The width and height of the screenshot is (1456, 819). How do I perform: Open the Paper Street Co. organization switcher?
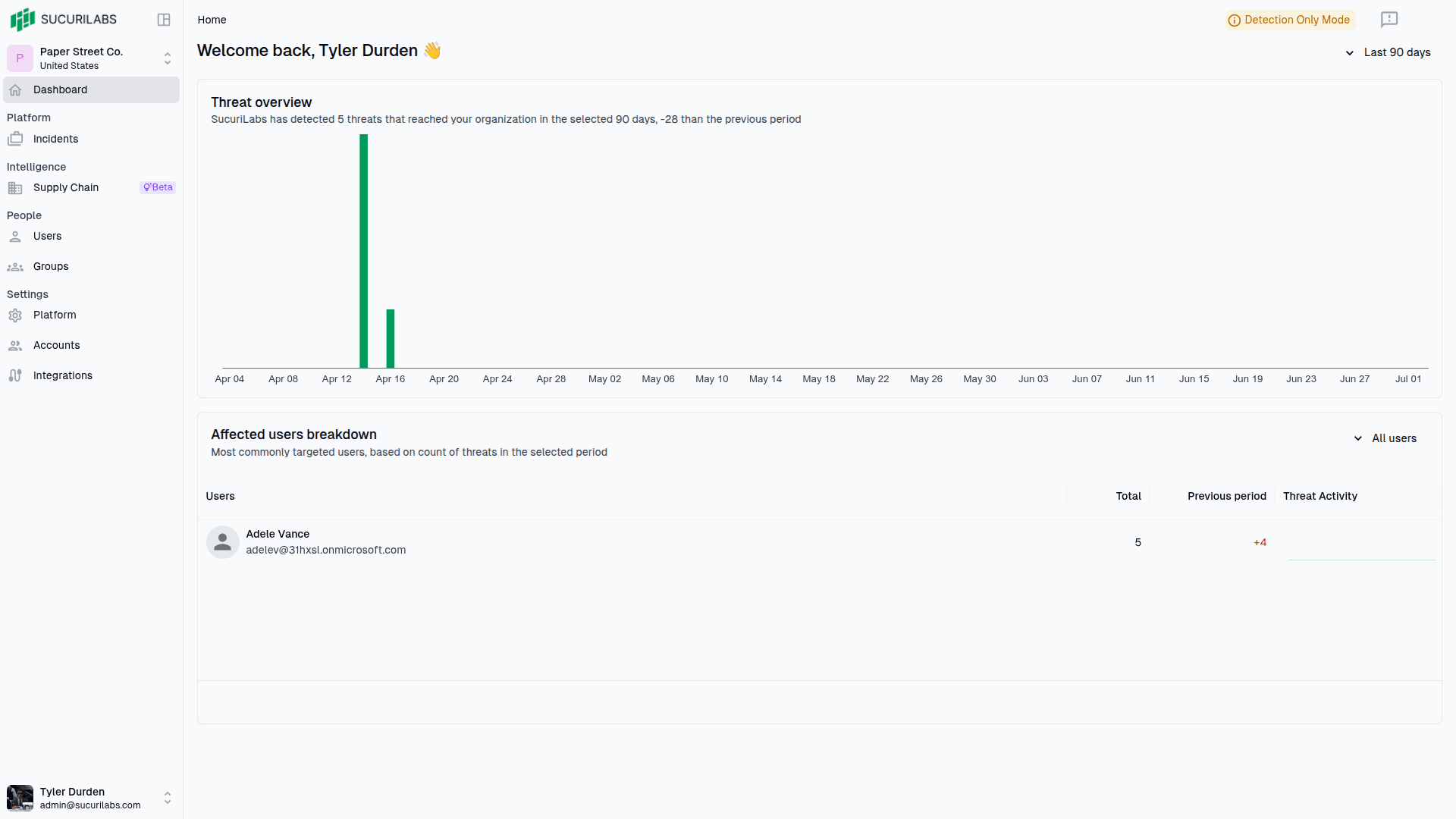pos(91,58)
